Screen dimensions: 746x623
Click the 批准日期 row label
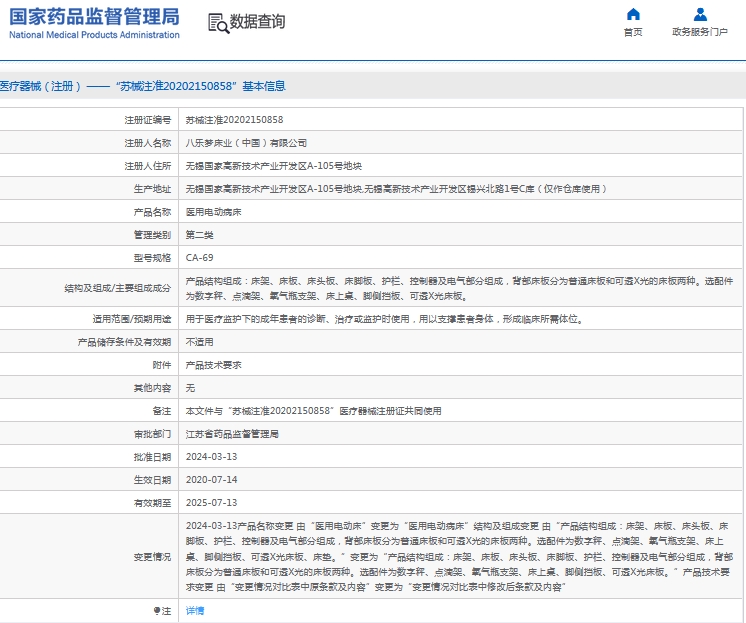point(152,457)
